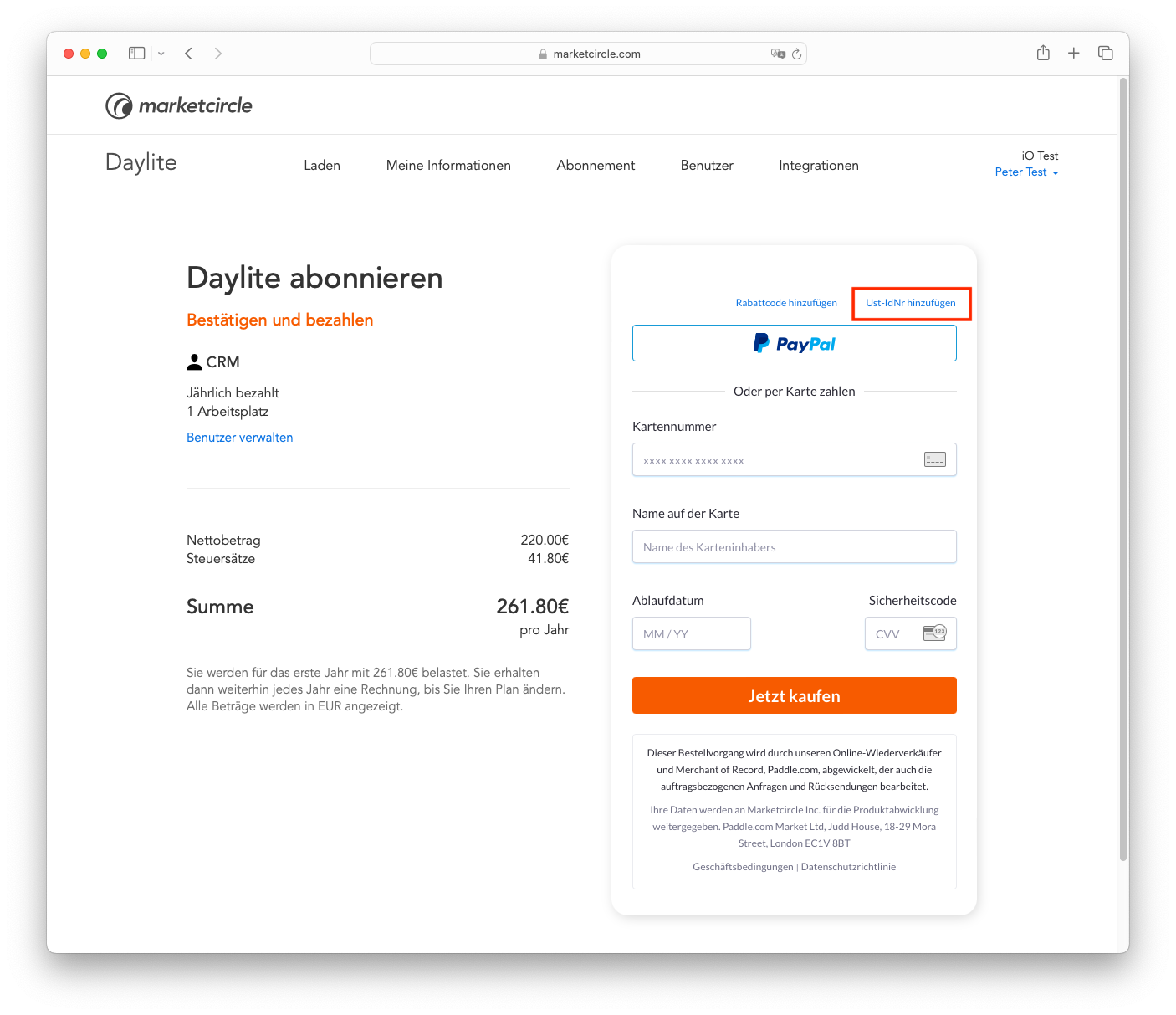Screen dimensions: 1176x1015
Task: Click the Bestätigen und bezahlen subtitle
Action: coord(280,320)
